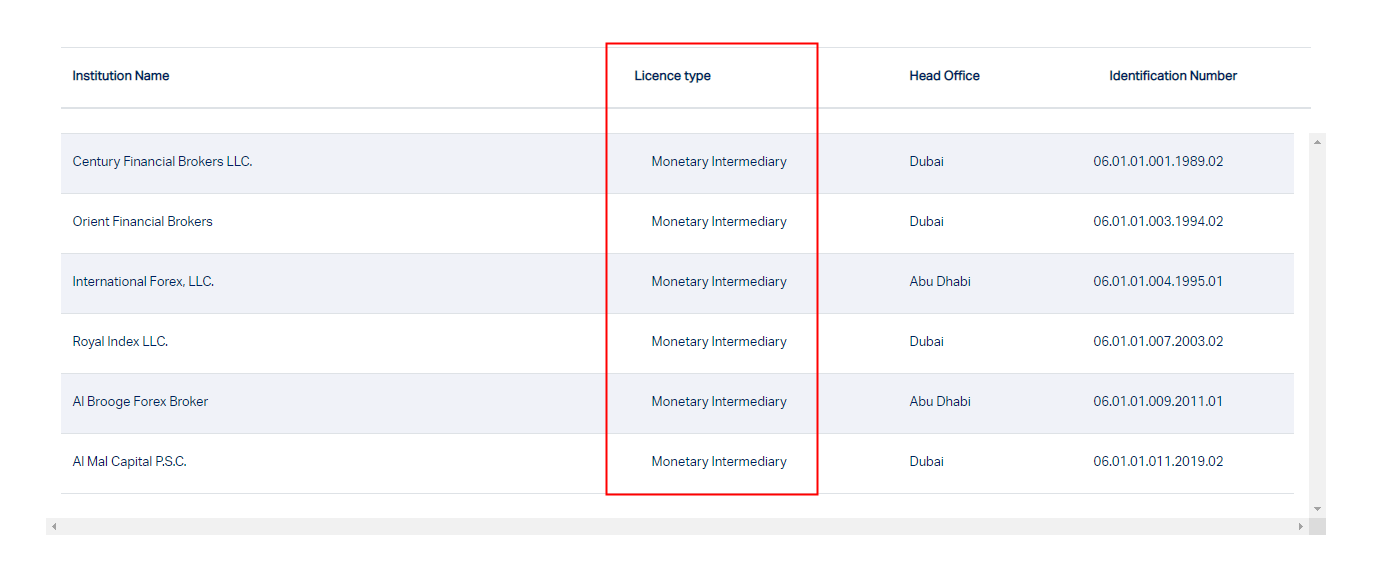This screenshot has width=1379, height=574.
Task: Click the Orient Financial Brokers entry
Action: tap(143, 222)
